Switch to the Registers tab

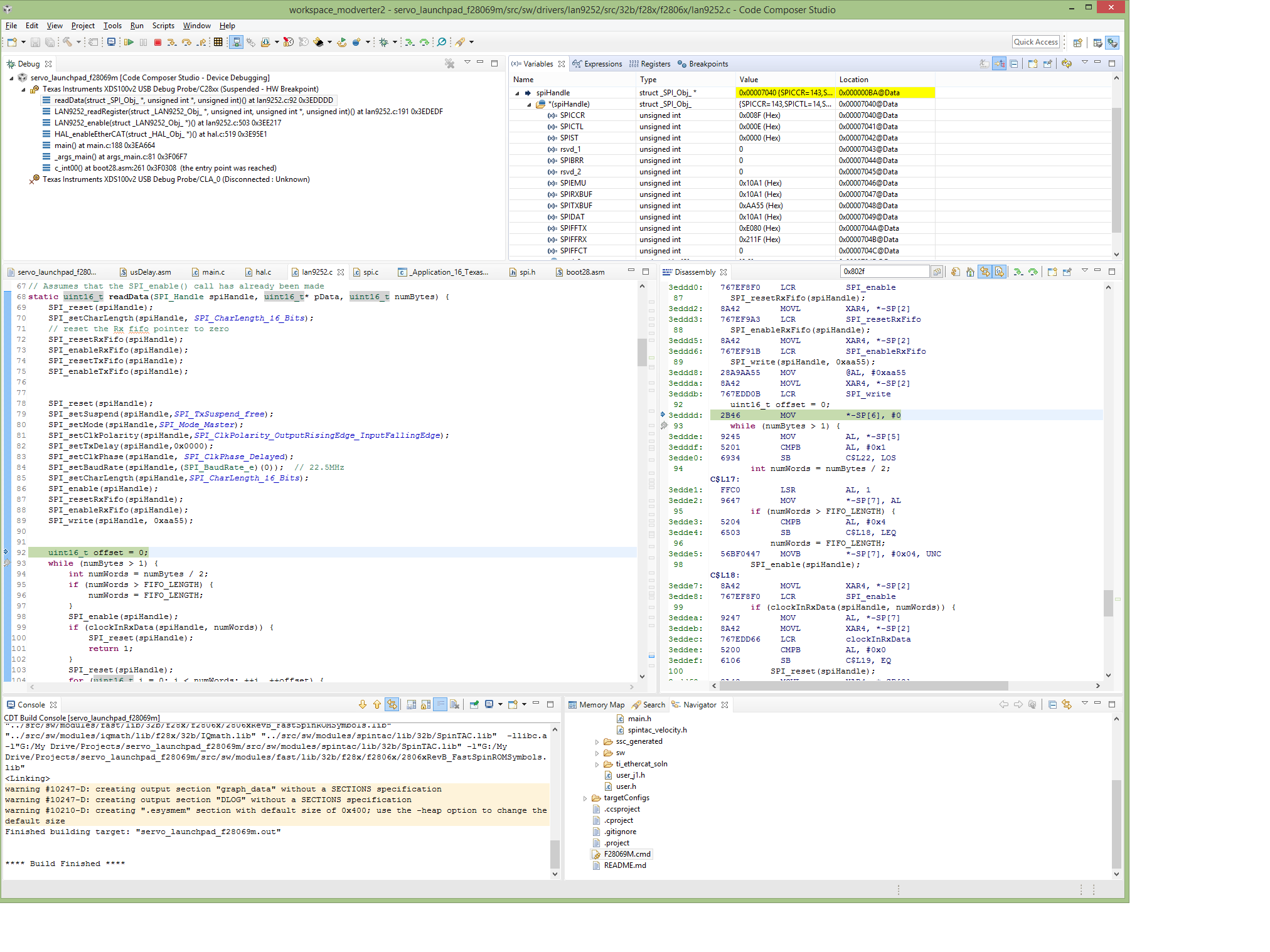coord(650,64)
